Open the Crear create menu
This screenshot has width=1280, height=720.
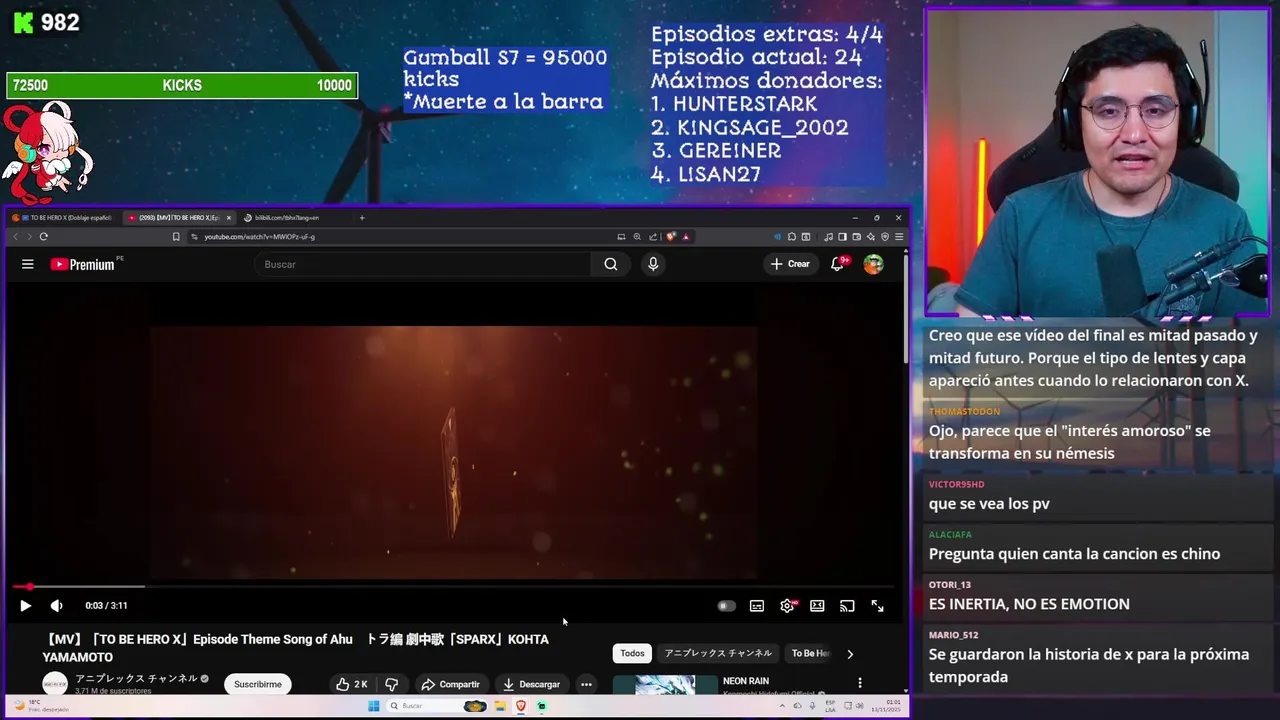[790, 264]
